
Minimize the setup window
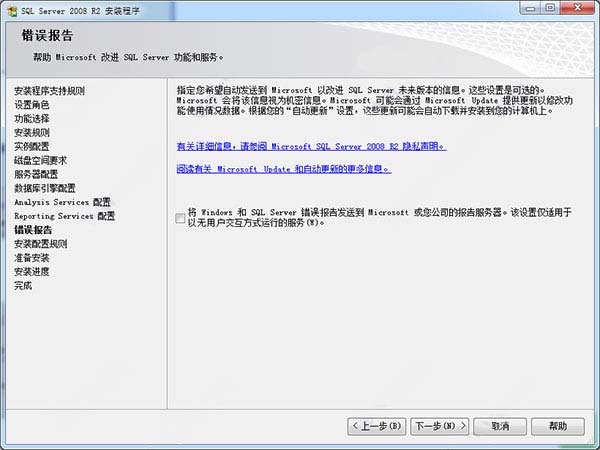(x=530, y=8)
